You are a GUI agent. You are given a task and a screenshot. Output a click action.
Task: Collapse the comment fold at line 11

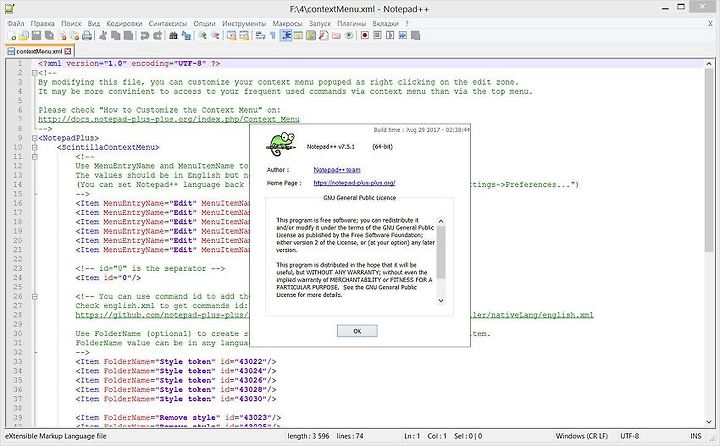(34, 157)
